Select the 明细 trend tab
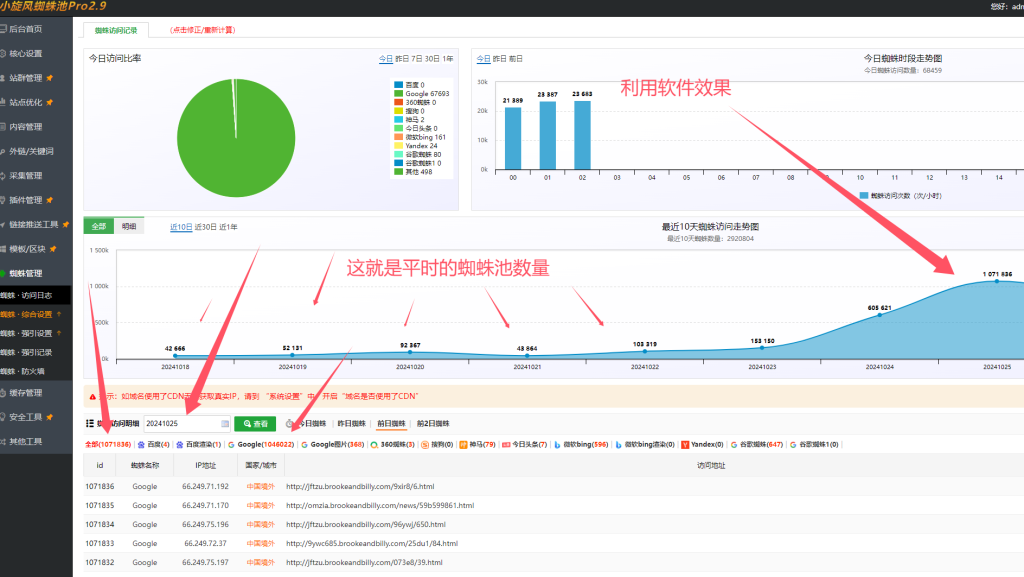Viewport: 1024px width, 577px height. click(x=129, y=226)
